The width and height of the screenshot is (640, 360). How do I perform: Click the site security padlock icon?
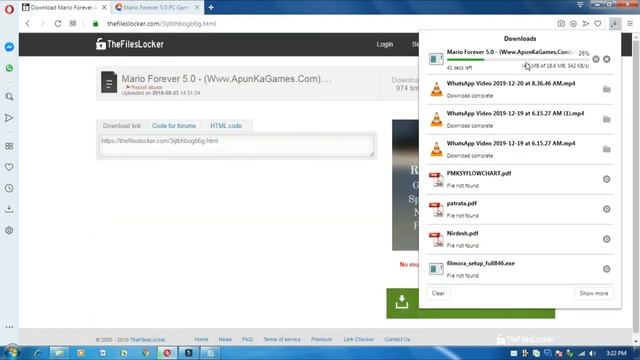pyautogui.click(x=96, y=24)
